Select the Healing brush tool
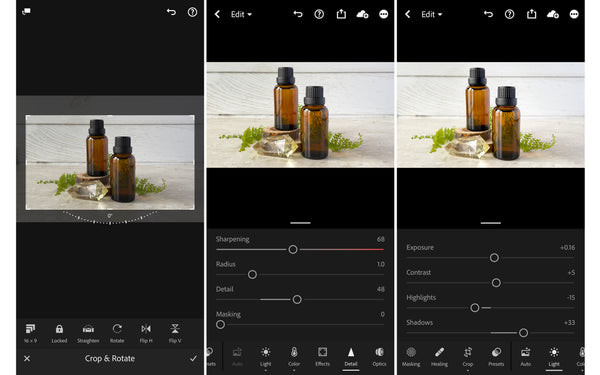This screenshot has height=375, width=600. 439,357
